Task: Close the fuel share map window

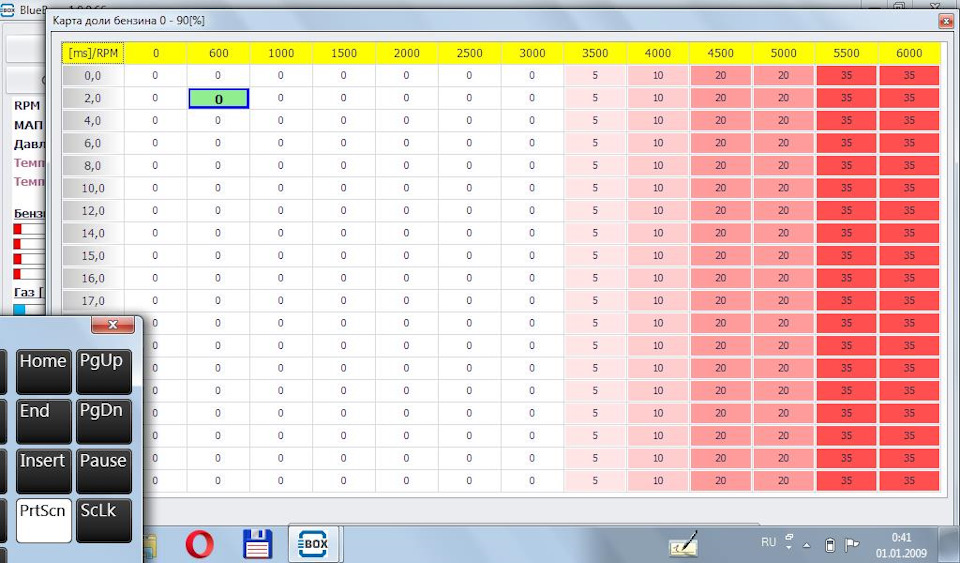Action: pyautogui.click(x=946, y=21)
